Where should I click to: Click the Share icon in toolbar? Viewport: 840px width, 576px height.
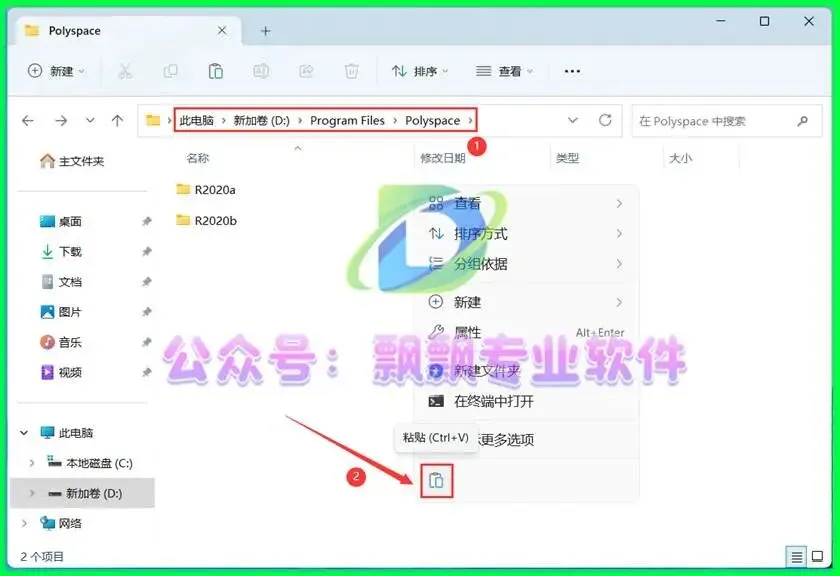pyautogui.click(x=306, y=71)
